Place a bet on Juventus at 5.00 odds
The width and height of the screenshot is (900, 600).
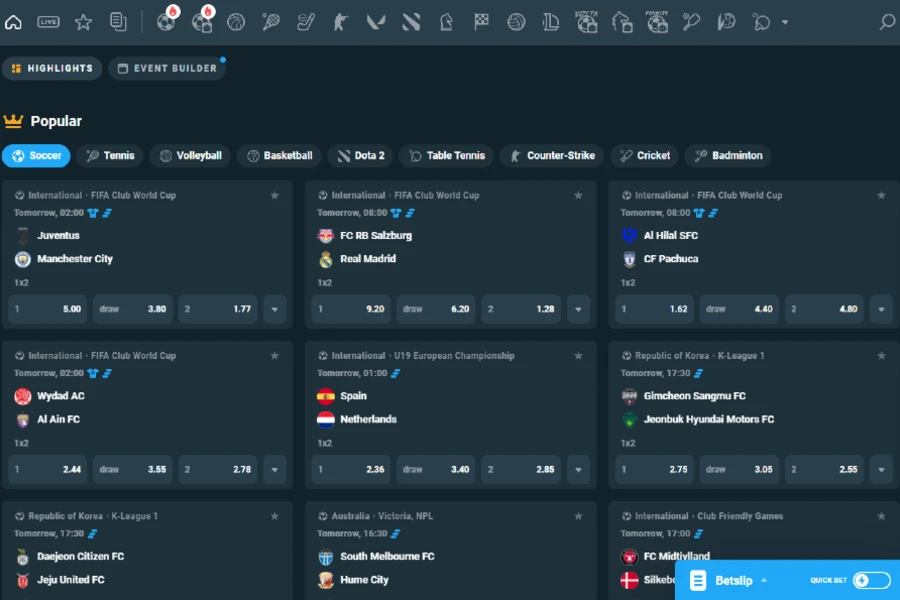coord(47,310)
